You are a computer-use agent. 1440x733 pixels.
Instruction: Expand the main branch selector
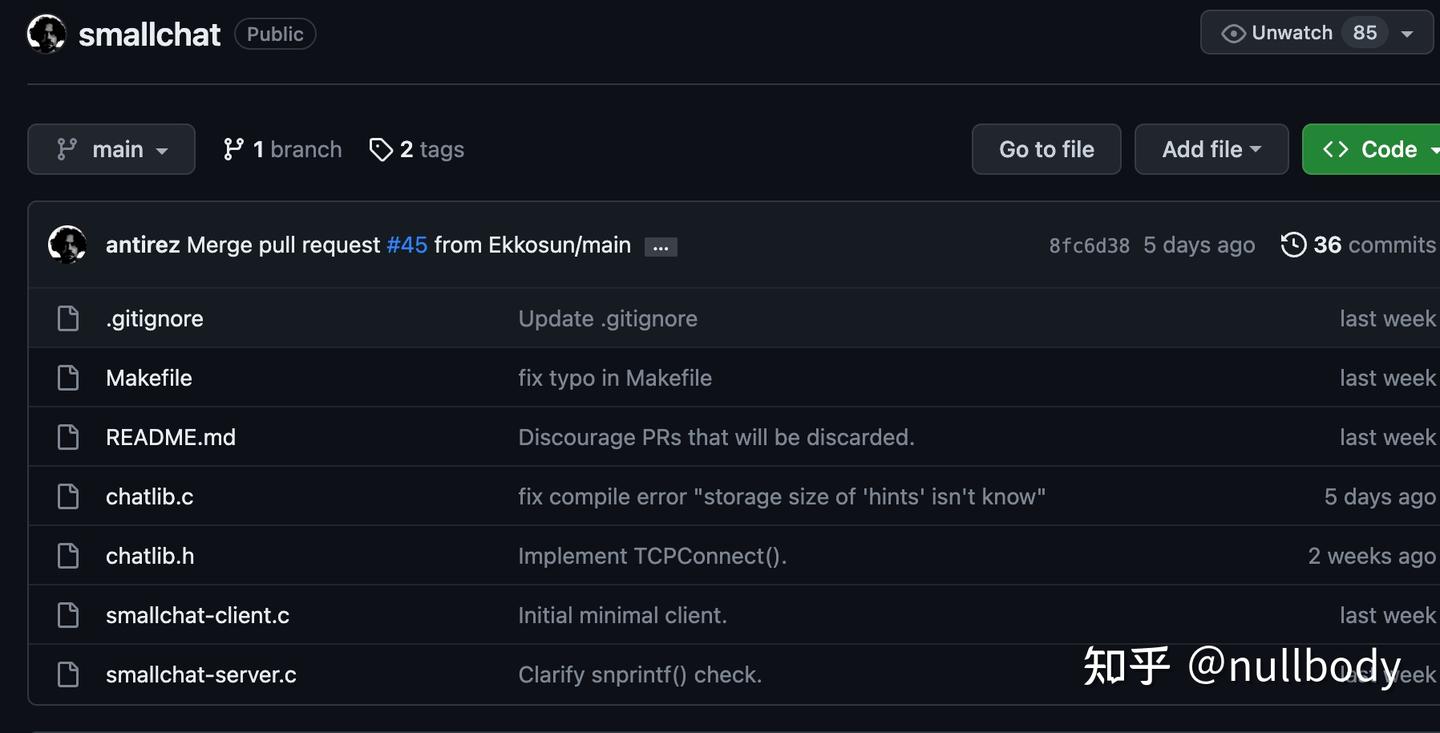coord(111,150)
